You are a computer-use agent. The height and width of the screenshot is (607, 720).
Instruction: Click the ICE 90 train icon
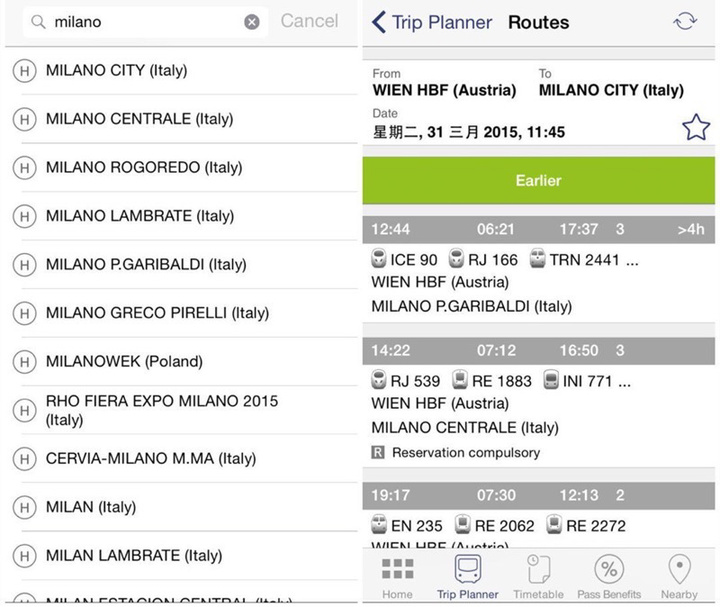[x=379, y=259]
